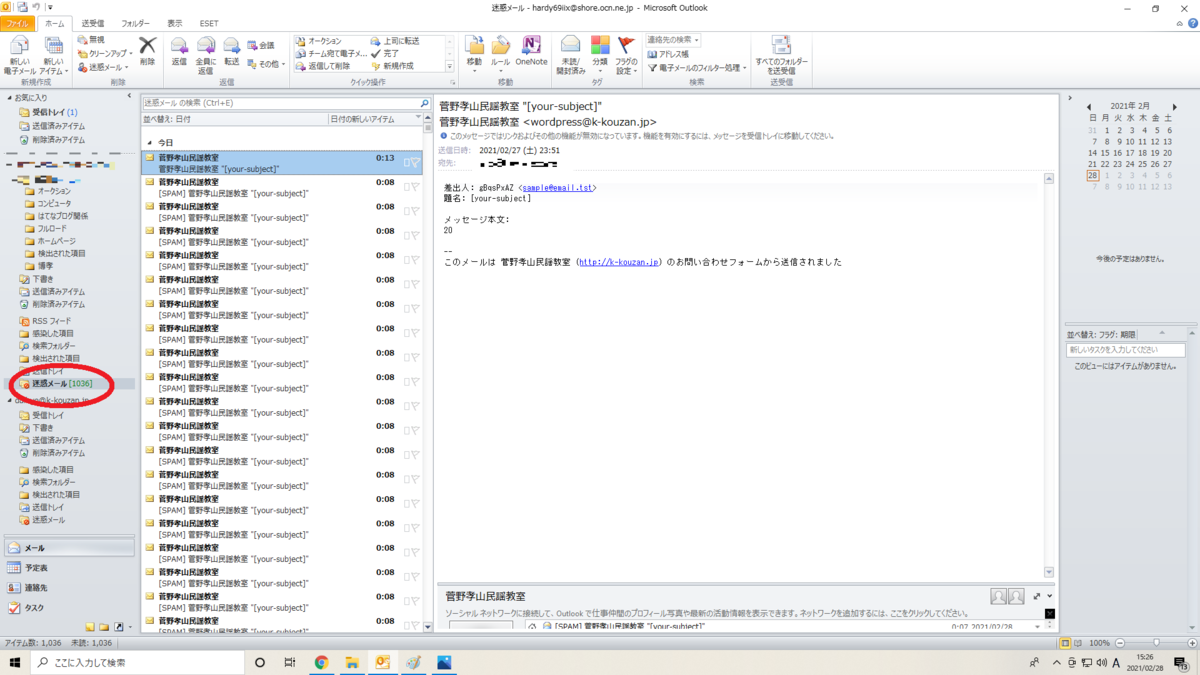This screenshot has height=675, width=1200.
Task: Open the 迷惑メール (Junk) ribbon dropdown
Action: coord(102,67)
